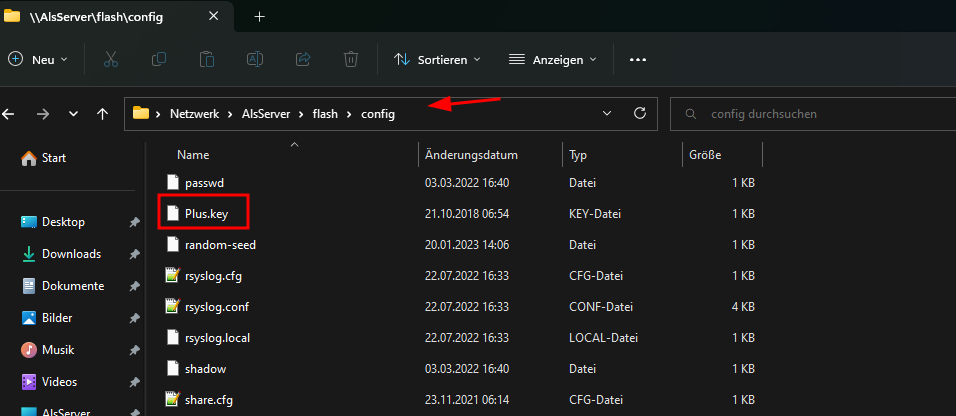Click the Cut scissors icon

tap(110, 60)
